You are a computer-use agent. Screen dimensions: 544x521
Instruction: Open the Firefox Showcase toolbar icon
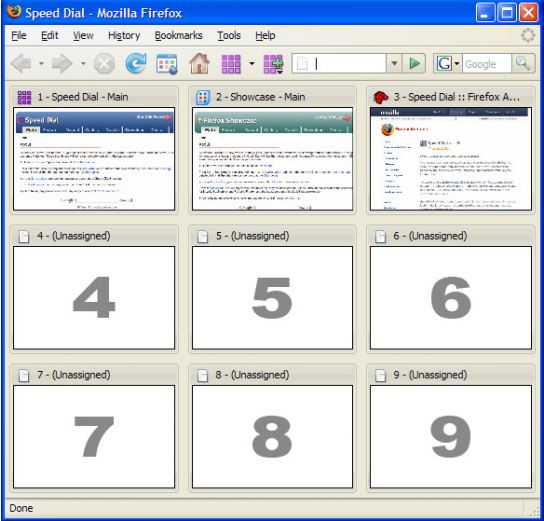click(167, 64)
